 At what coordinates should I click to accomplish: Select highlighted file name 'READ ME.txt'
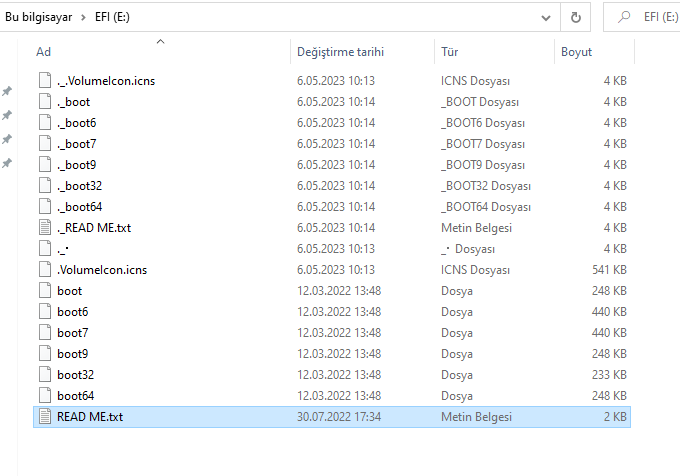point(90,417)
